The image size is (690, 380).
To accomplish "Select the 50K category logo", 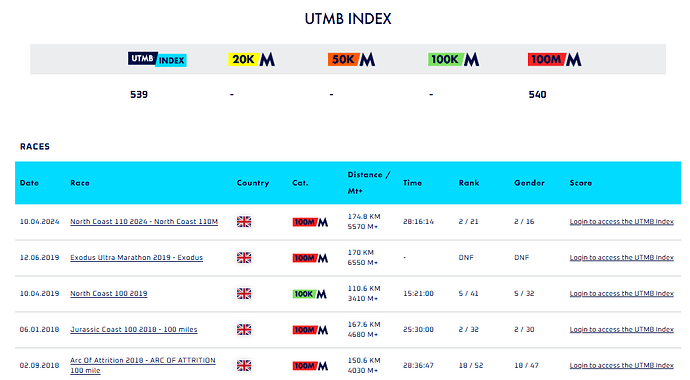I will (351, 59).
